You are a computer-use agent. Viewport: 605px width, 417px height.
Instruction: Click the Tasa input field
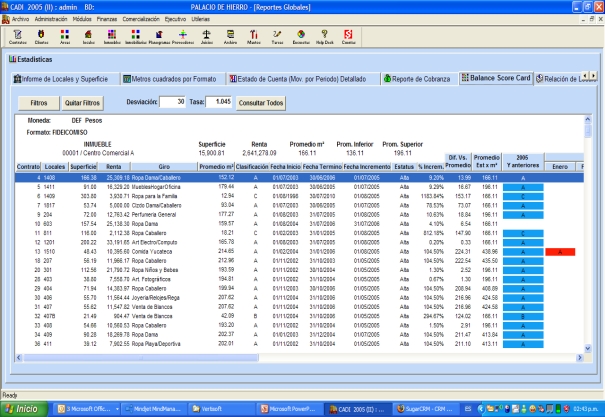tap(220, 102)
